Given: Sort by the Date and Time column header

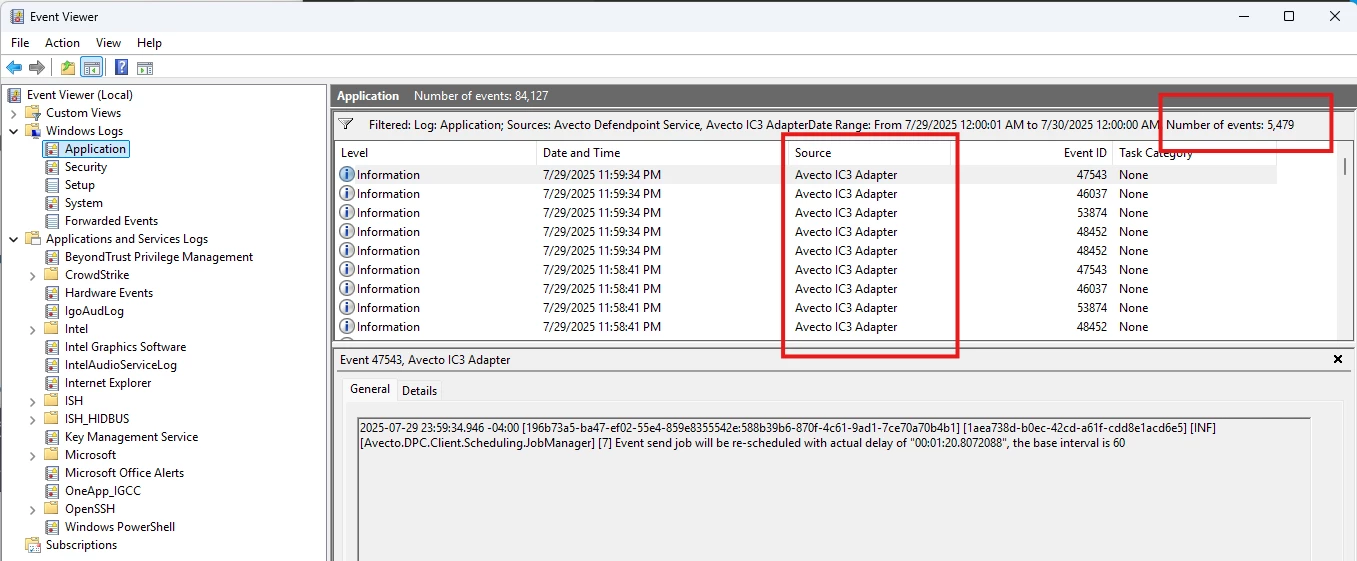Looking at the screenshot, I should click(661, 153).
